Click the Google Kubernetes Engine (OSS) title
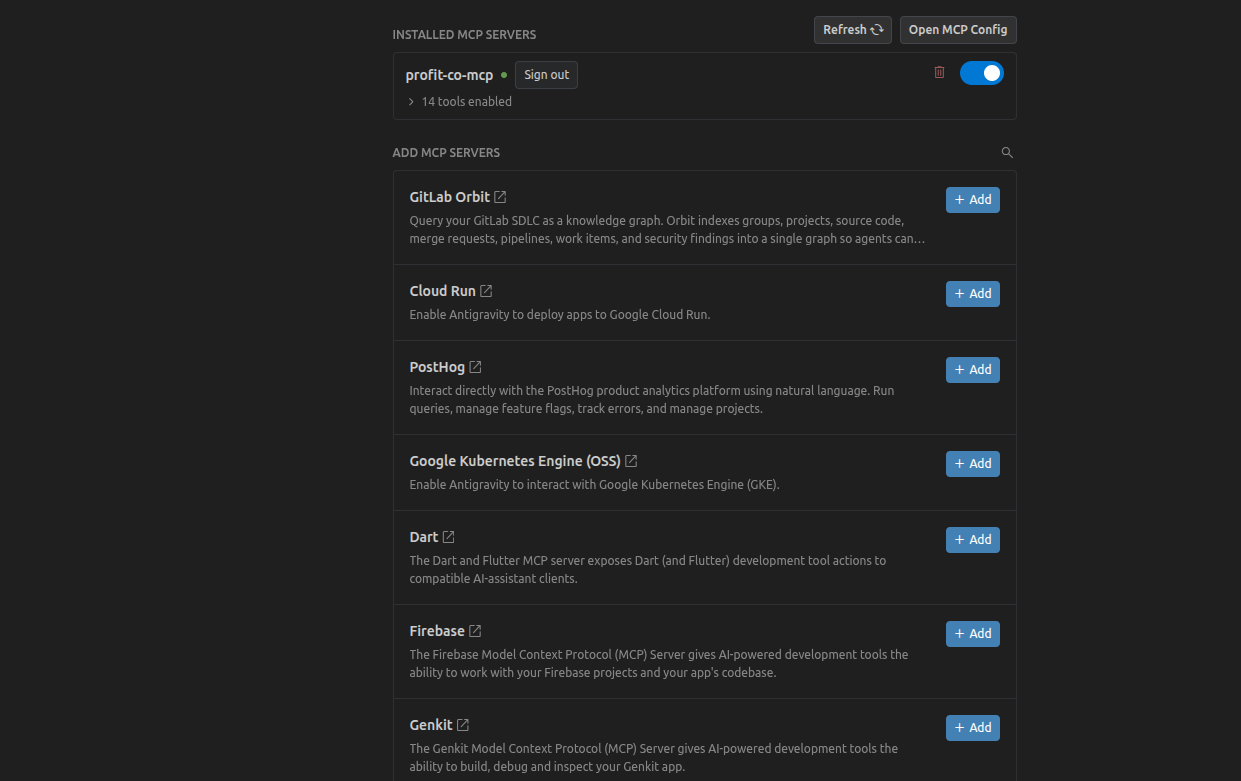This screenshot has width=1241, height=781. coord(515,461)
